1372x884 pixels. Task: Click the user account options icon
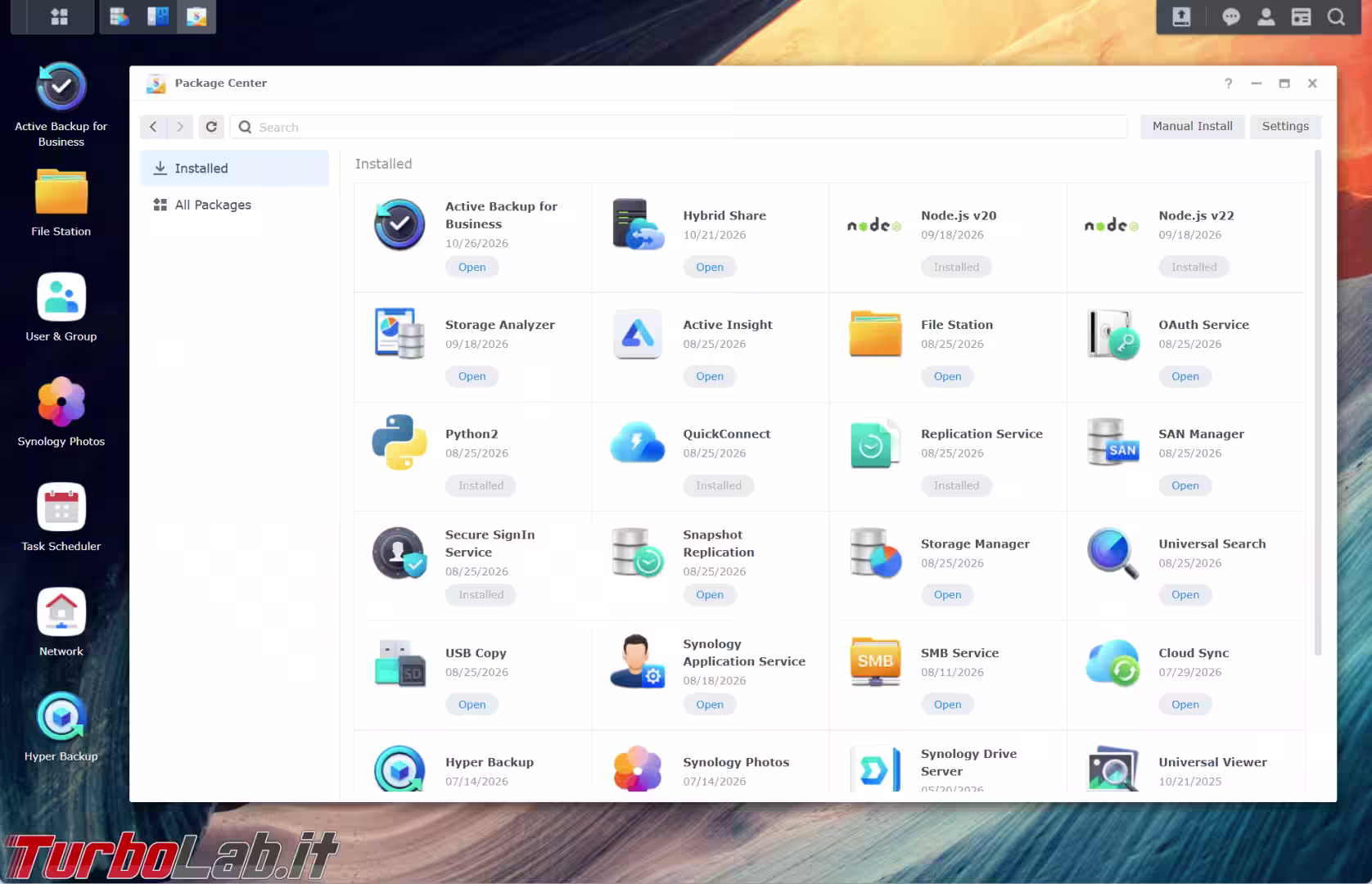(x=1266, y=16)
